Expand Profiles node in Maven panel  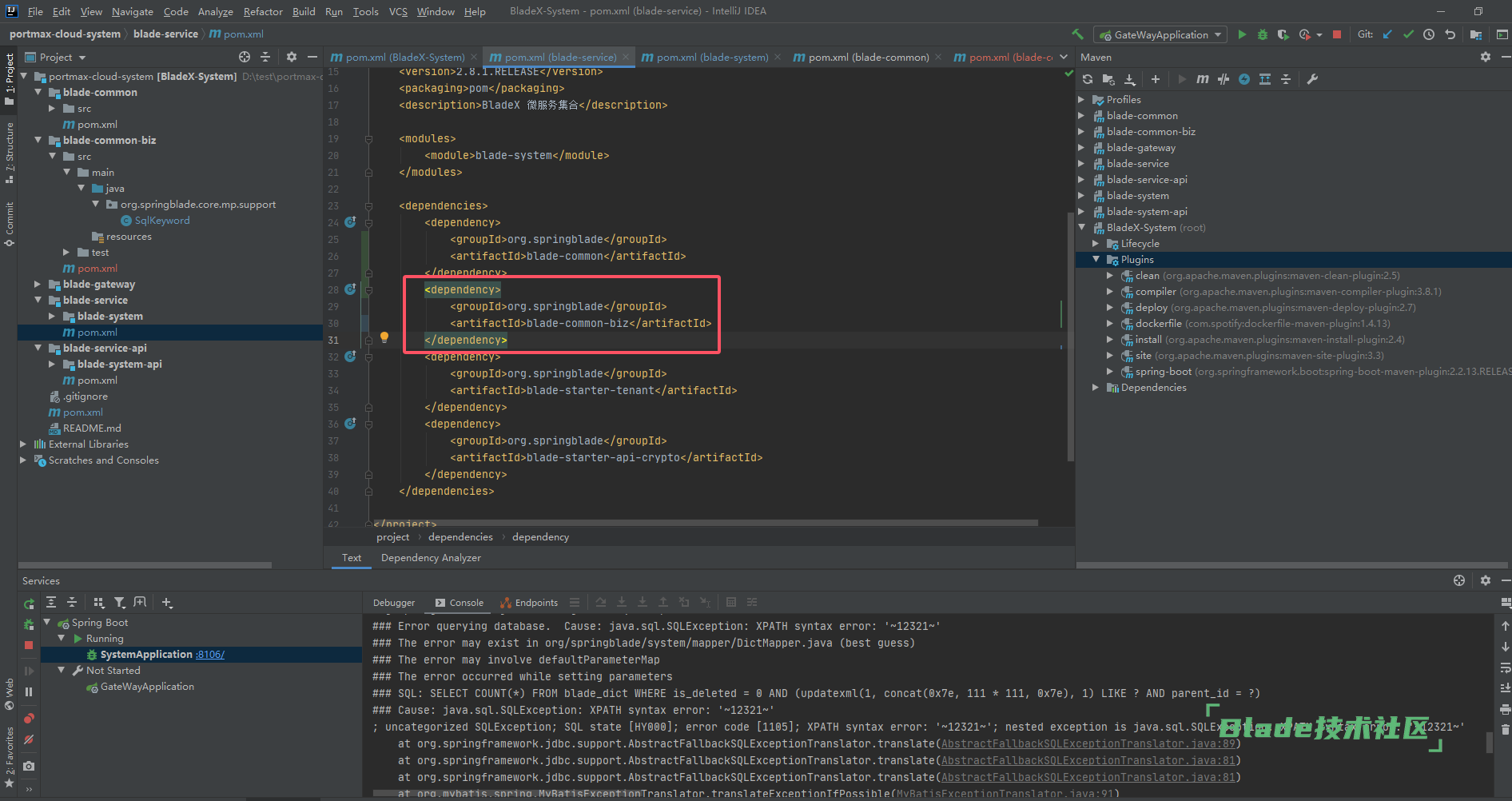(x=1081, y=99)
